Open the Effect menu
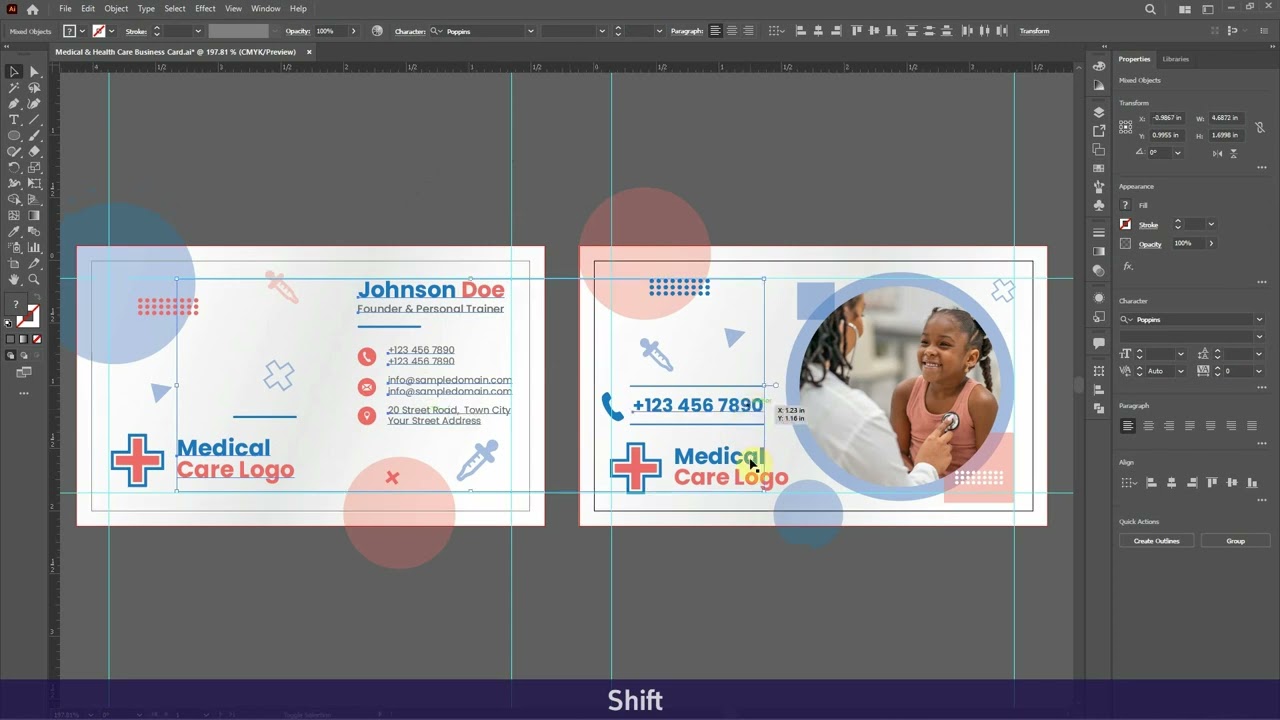The height and width of the screenshot is (720, 1280). click(205, 9)
